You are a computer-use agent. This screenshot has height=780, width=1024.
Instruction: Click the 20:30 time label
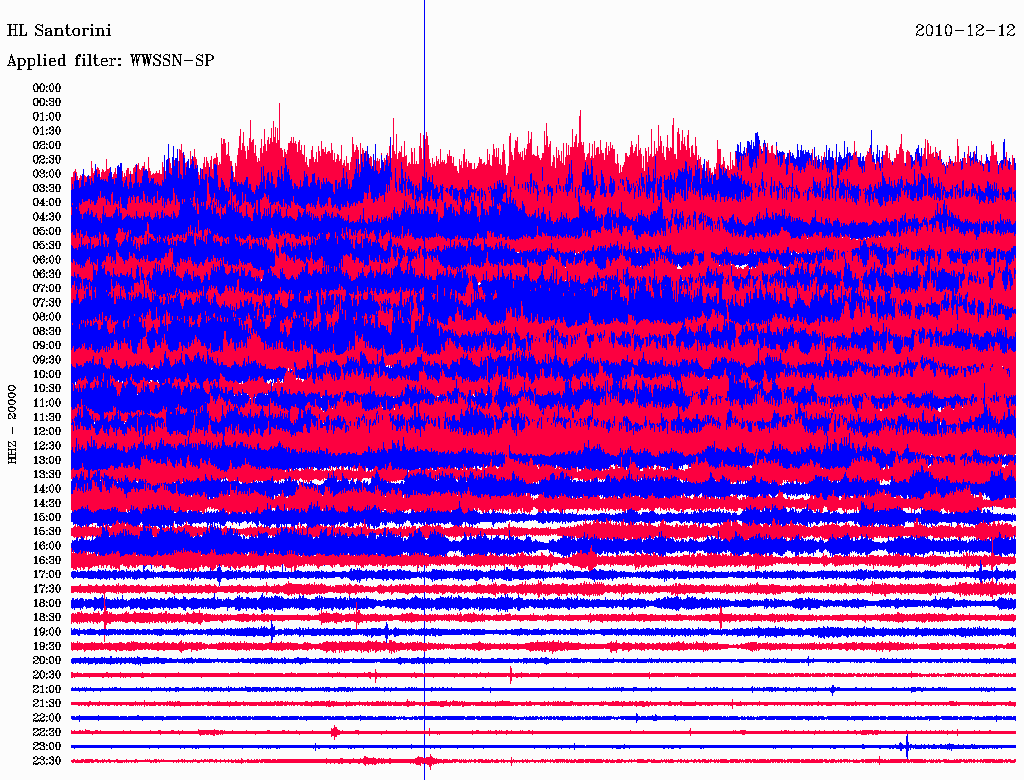point(47,675)
